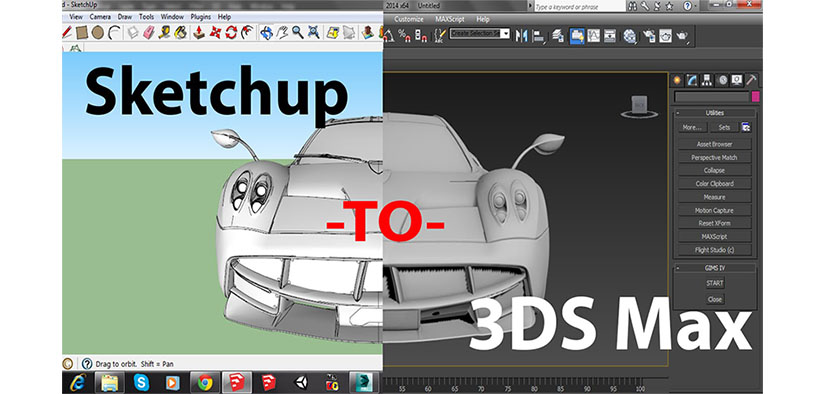Toggle Percent Snap in 3ds Max
Viewport: 825px width, 394px height.
click(x=405, y=36)
